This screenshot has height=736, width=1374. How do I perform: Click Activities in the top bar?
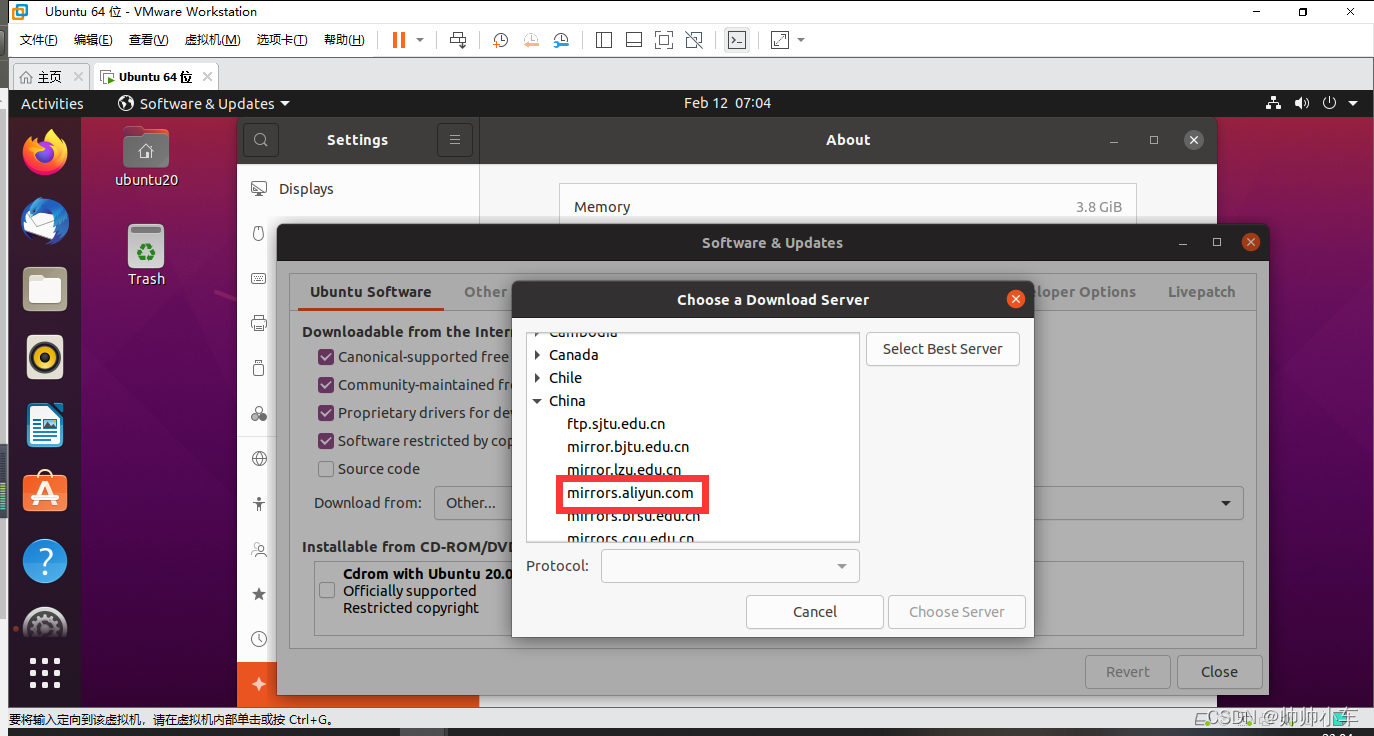coord(52,103)
